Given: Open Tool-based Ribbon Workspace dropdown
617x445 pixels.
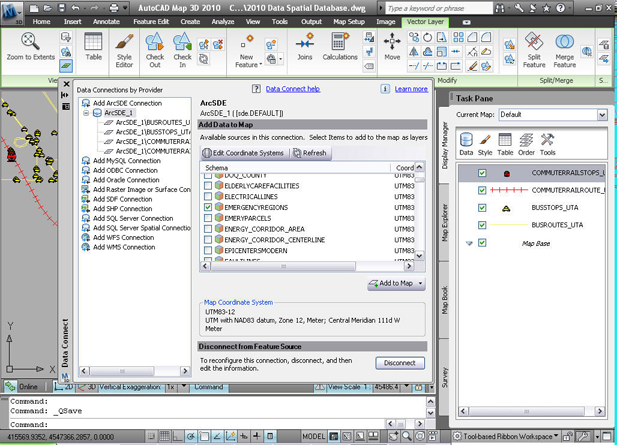Looking at the screenshot, I should click(x=556, y=436).
